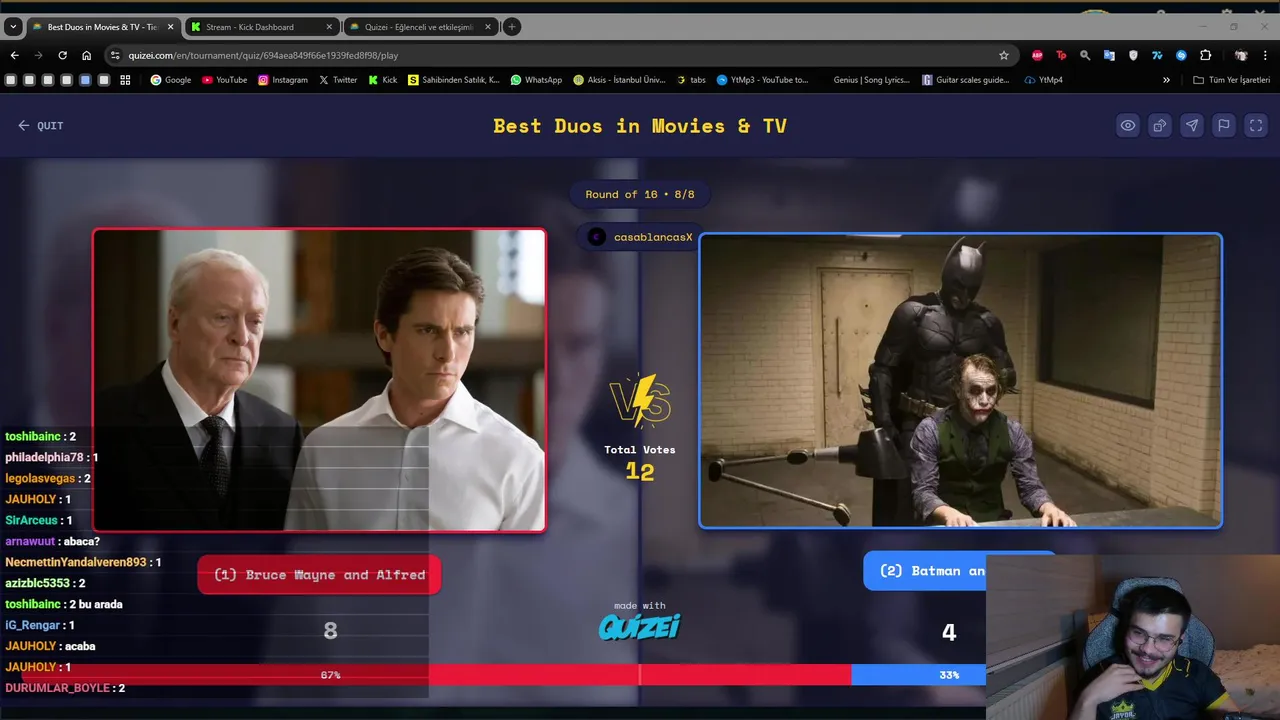Open the extensions puzzle menu

click(x=1206, y=55)
